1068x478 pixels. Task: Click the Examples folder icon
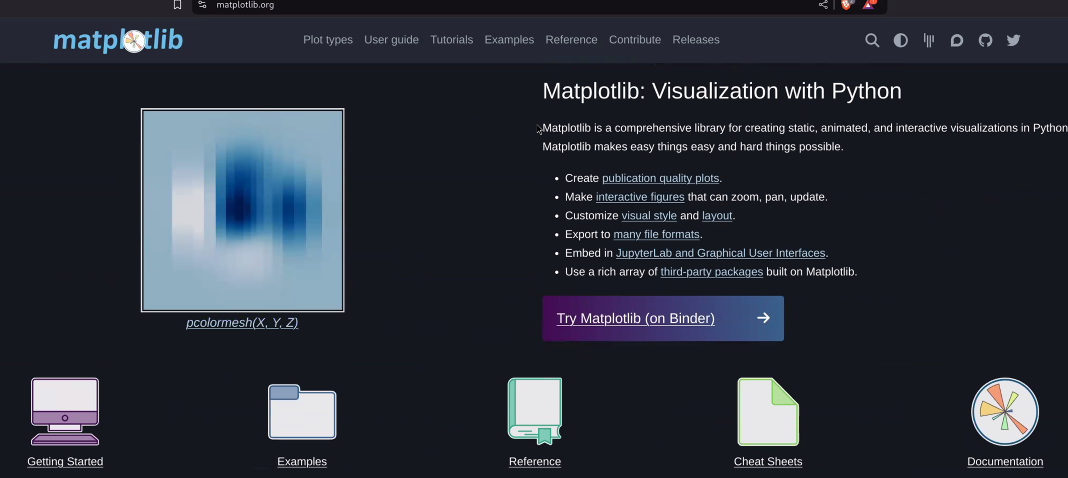(x=302, y=412)
